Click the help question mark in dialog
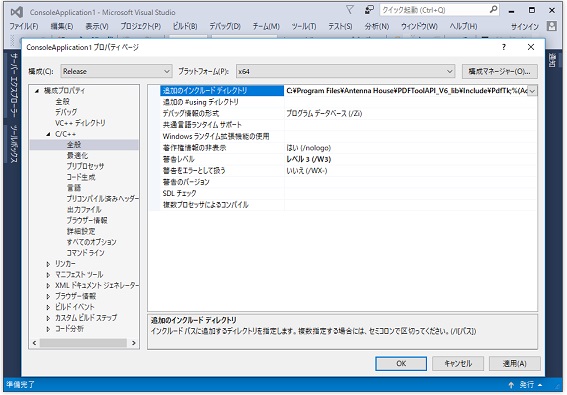This screenshot has width=567, height=395. 504,47
